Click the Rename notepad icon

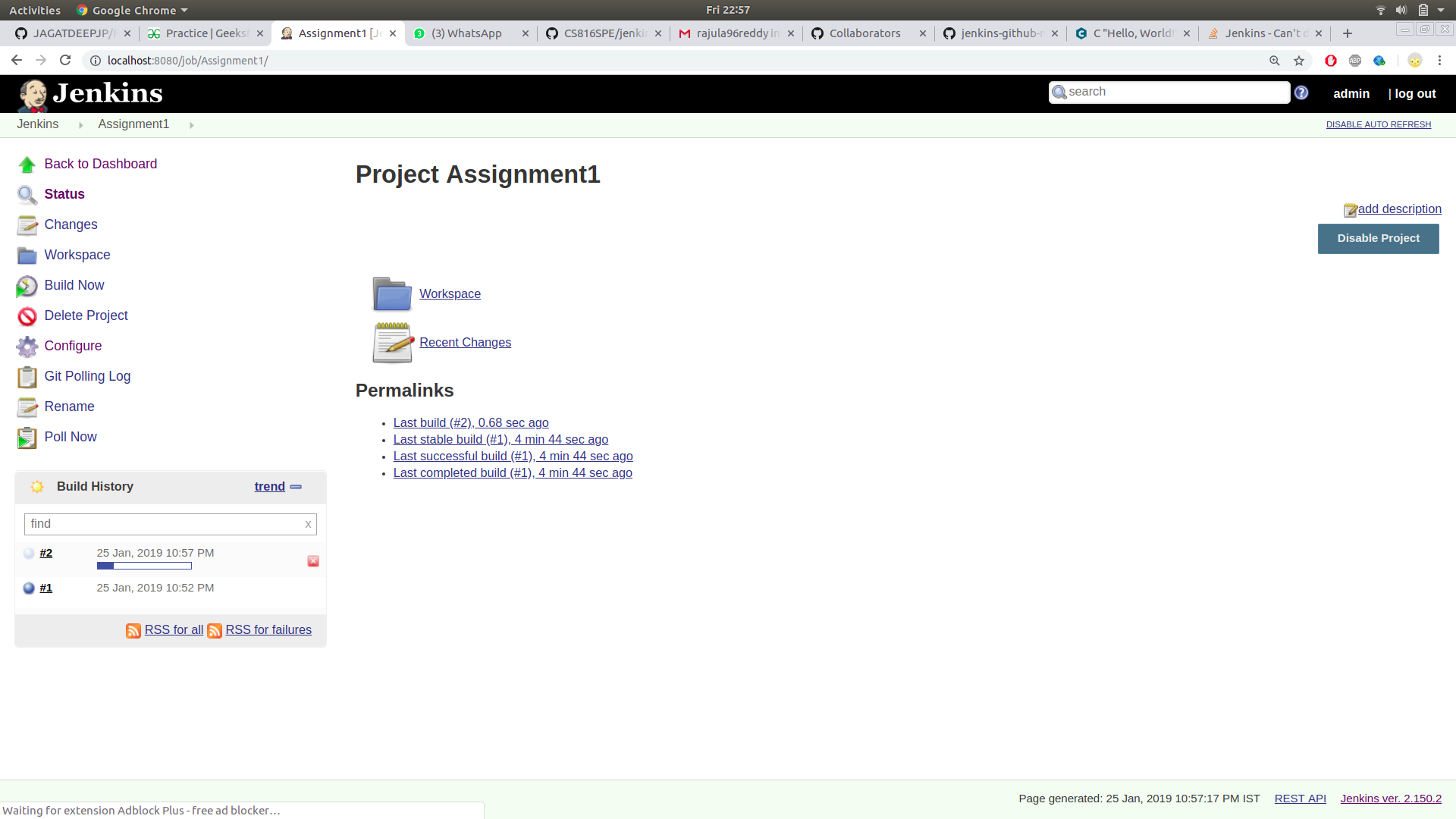pos(27,407)
